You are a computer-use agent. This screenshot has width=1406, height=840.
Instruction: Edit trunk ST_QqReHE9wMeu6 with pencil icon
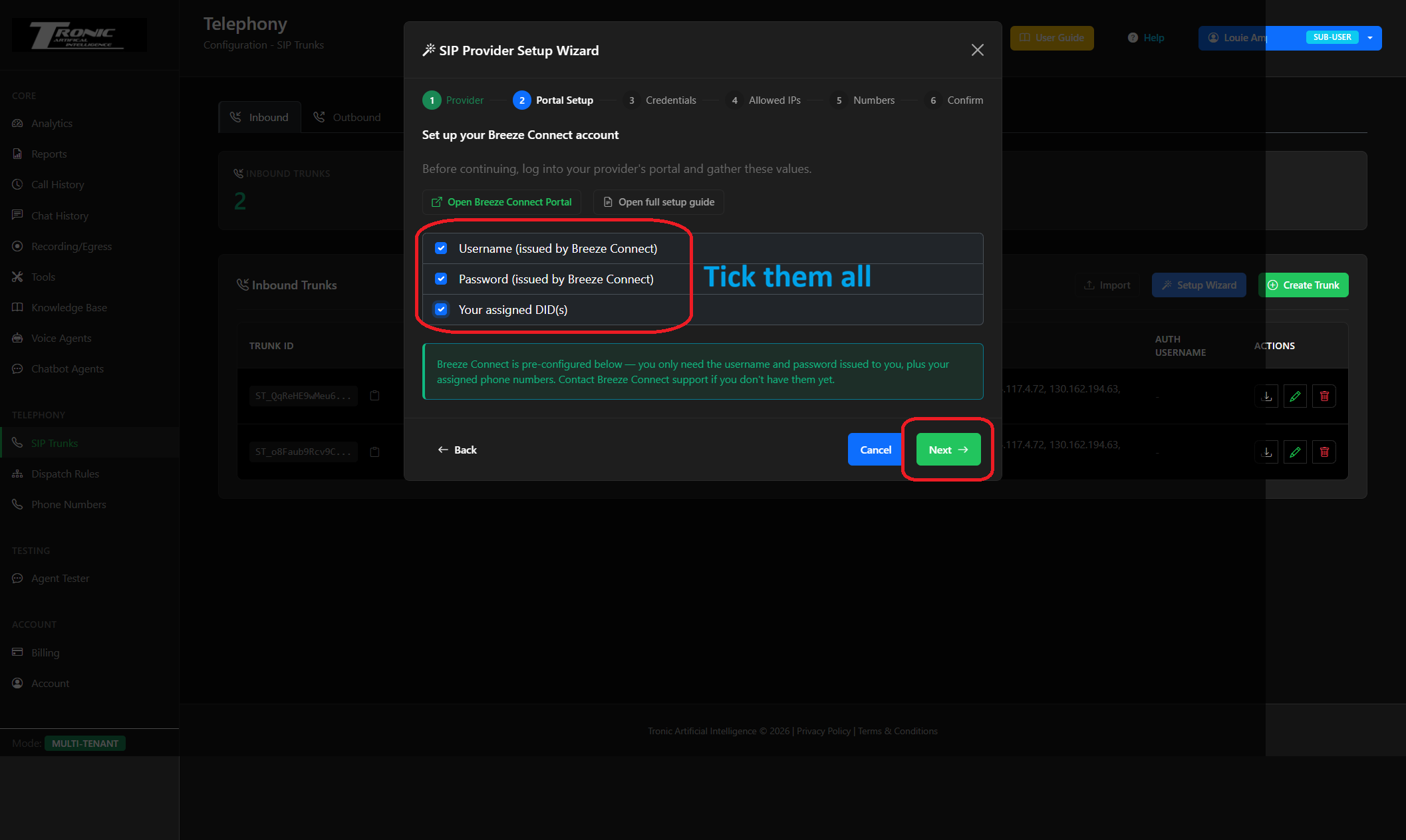click(1295, 396)
